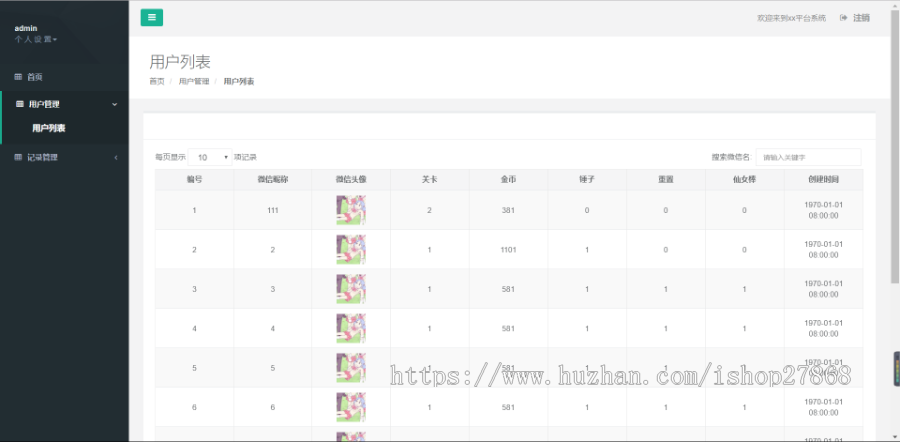Sort by the 创建时间 column header
Image resolution: width=900 pixels, height=442 pixels.
tap(824, 180)
